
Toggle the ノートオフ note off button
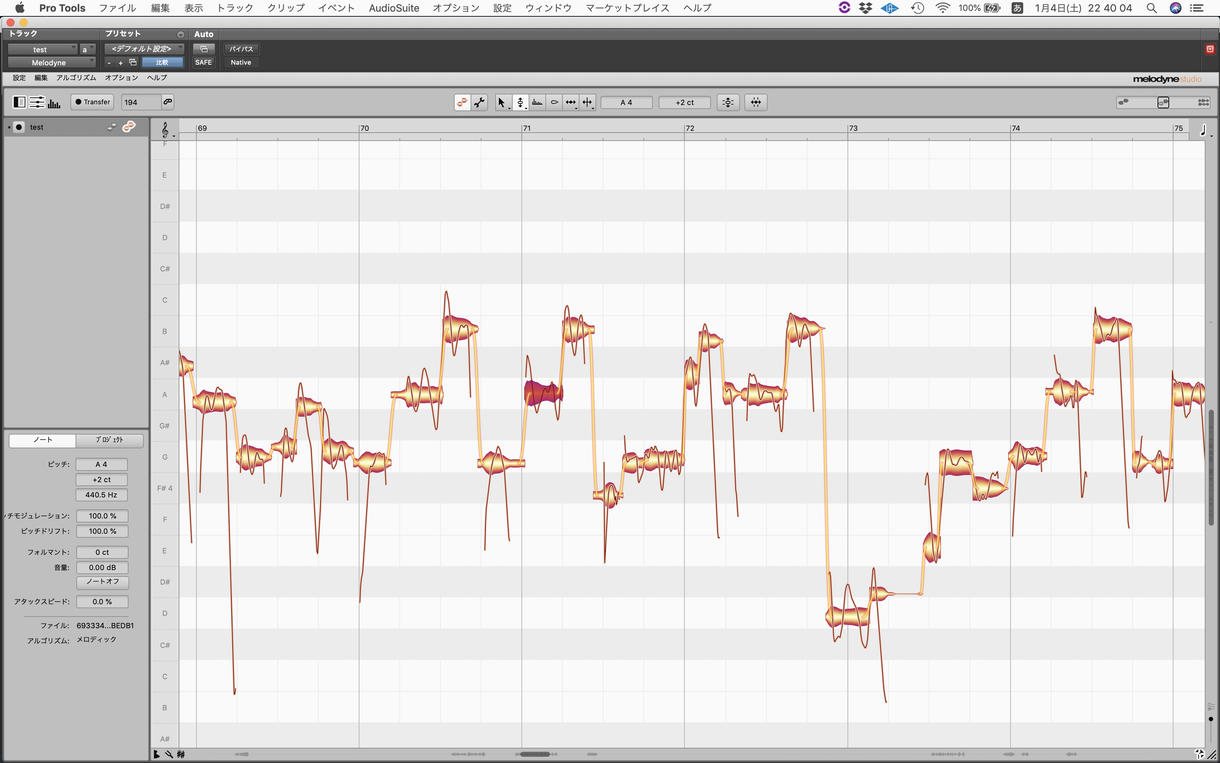pos(102,582)
